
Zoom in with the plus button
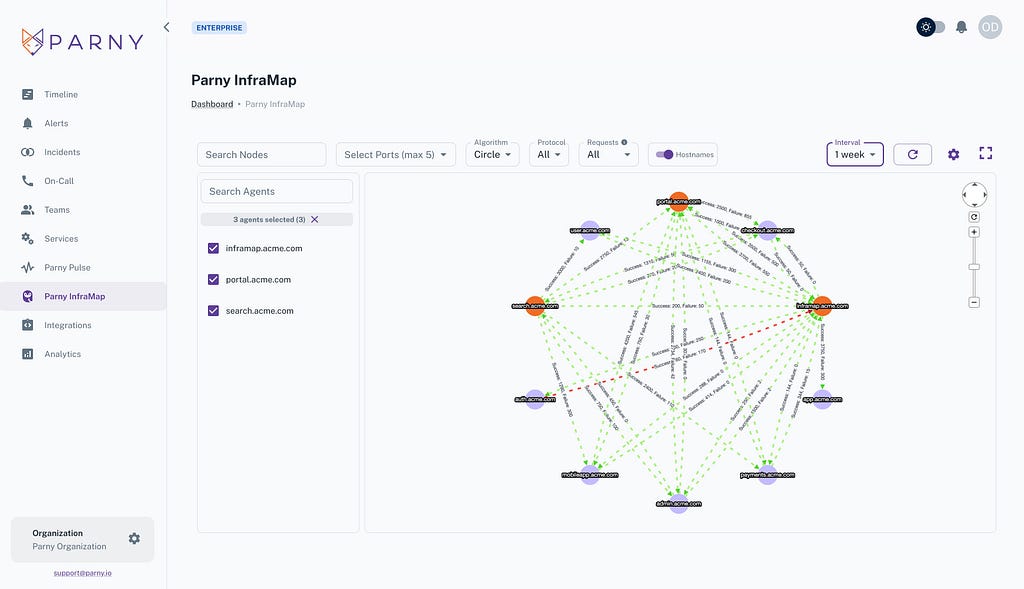(974, 232)
